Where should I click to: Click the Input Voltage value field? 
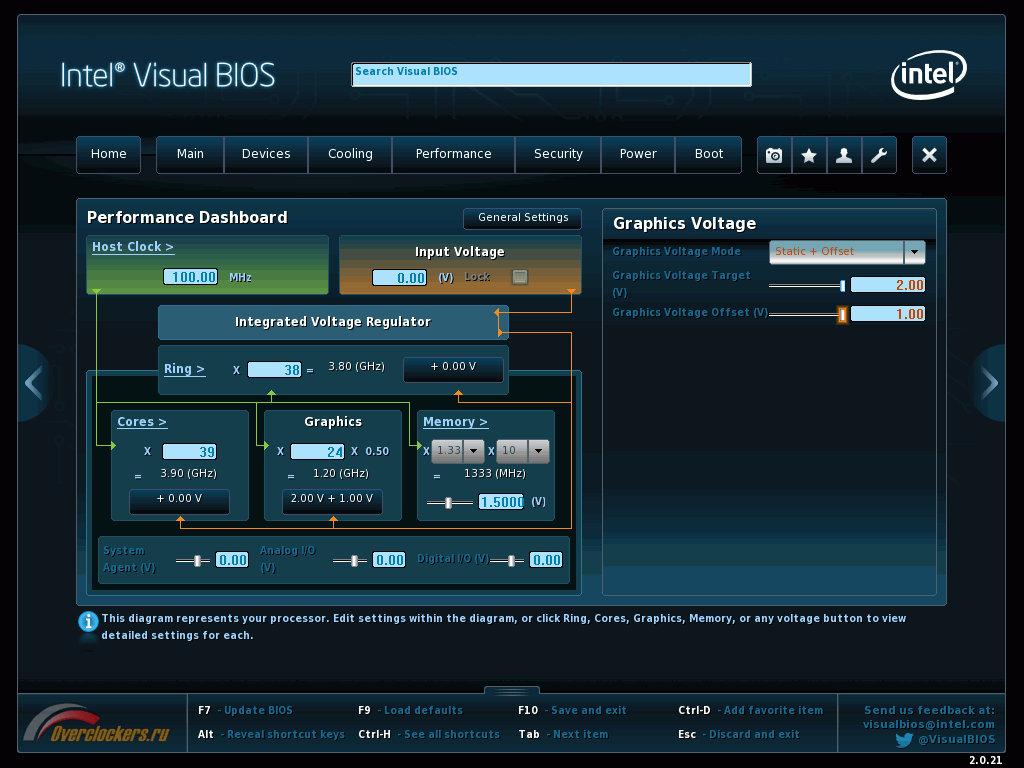[x=399, y=278]
